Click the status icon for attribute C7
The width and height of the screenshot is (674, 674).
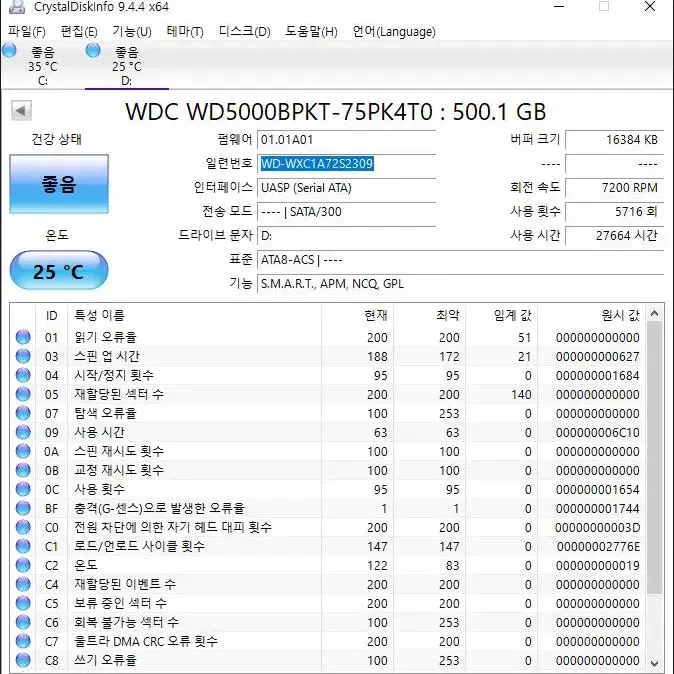click(x=23, y=641)
